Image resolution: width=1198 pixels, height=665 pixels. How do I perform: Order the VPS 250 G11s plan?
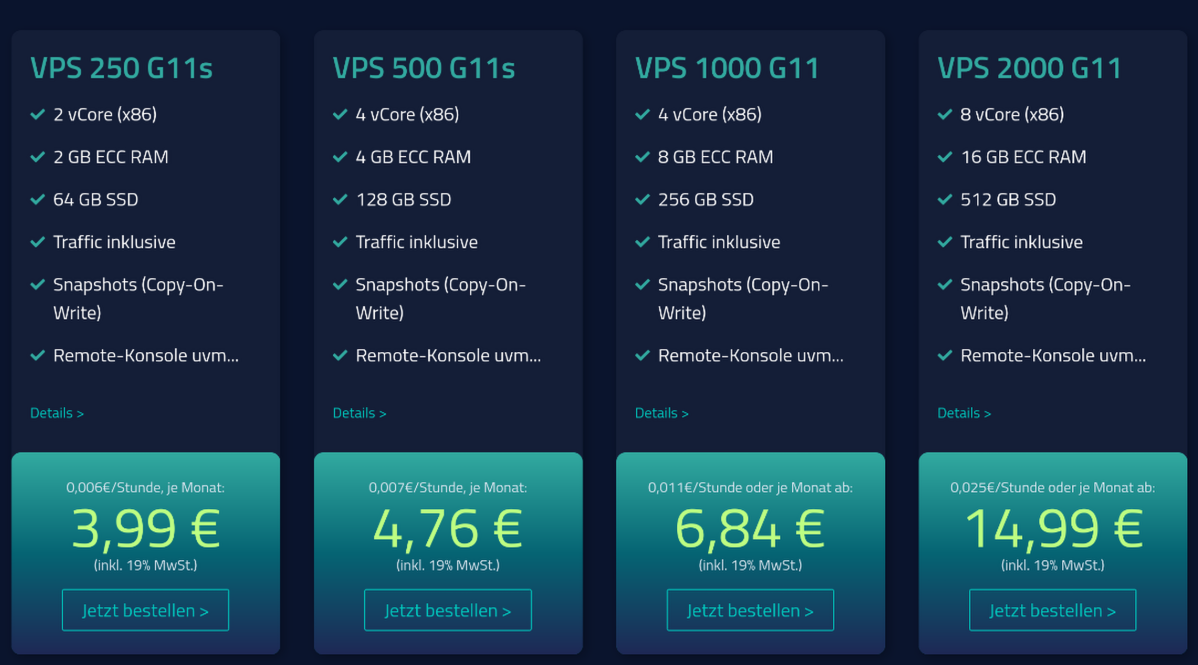(x=145, y=610)
